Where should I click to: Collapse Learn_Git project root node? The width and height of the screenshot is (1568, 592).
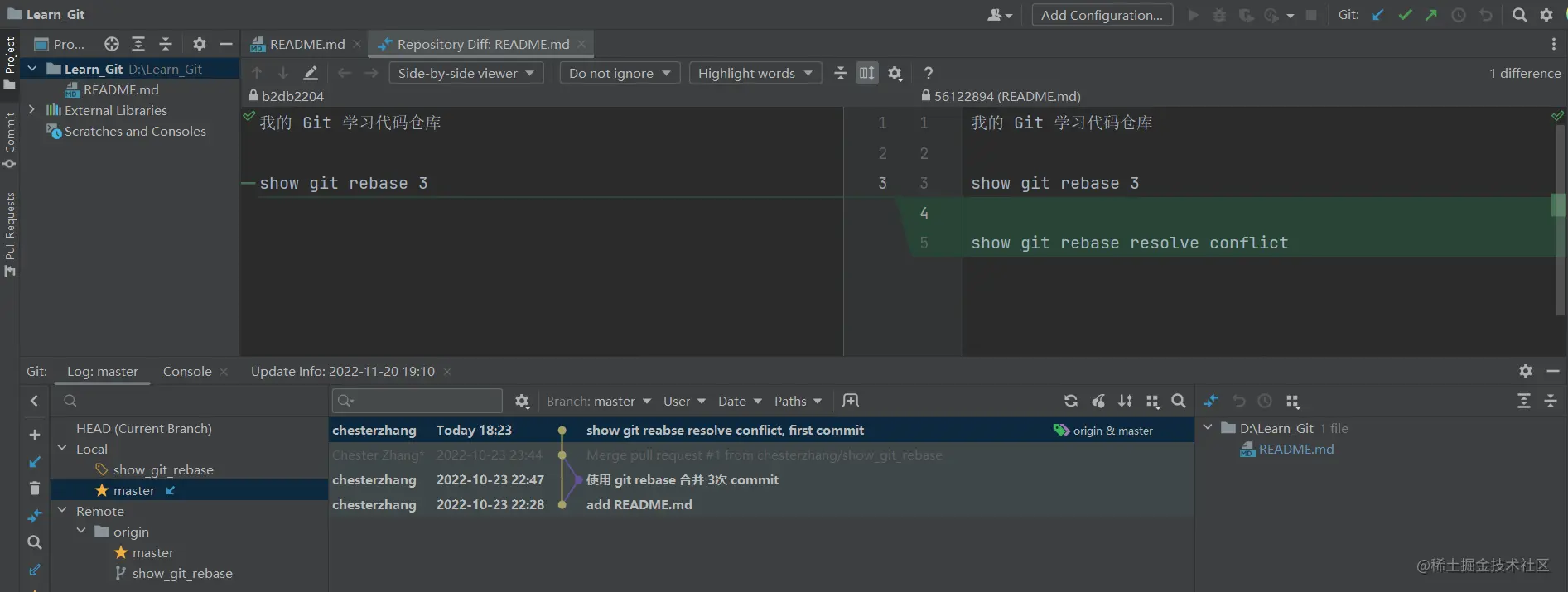coord(32,69)
